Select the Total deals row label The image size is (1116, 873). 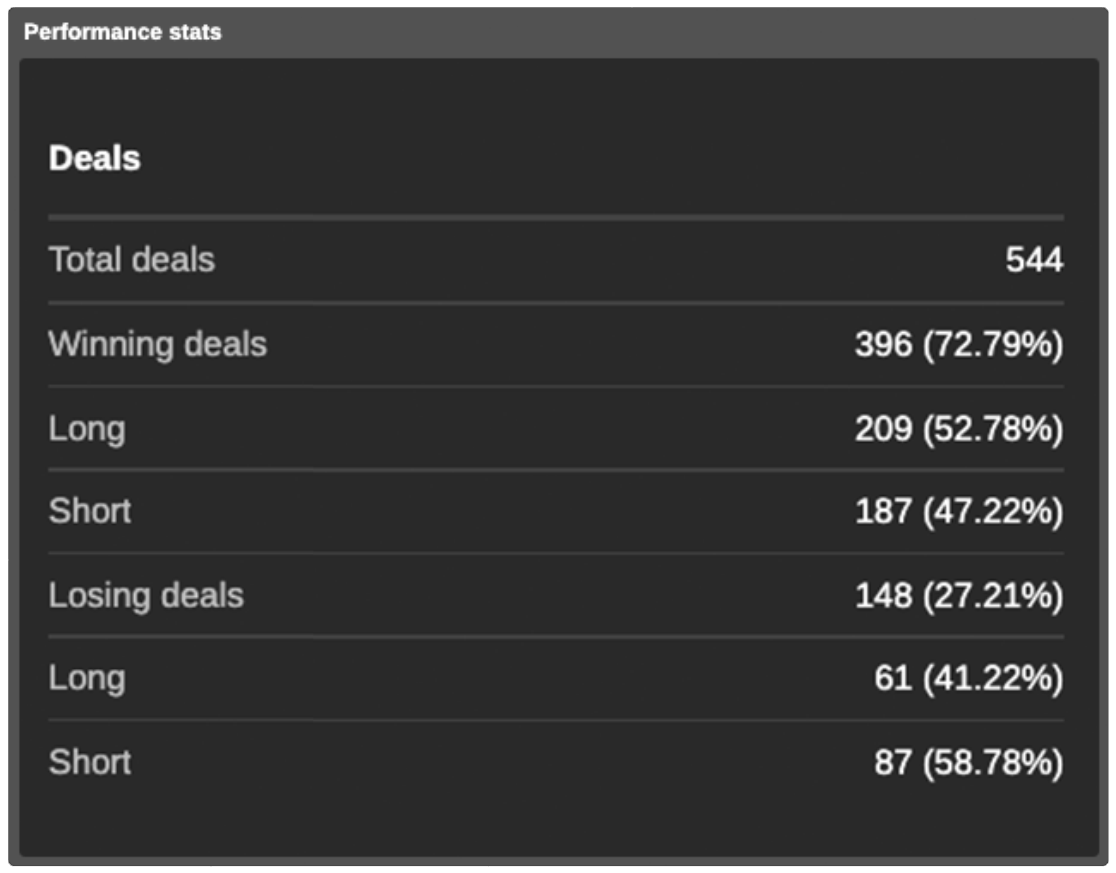point(131,260)
